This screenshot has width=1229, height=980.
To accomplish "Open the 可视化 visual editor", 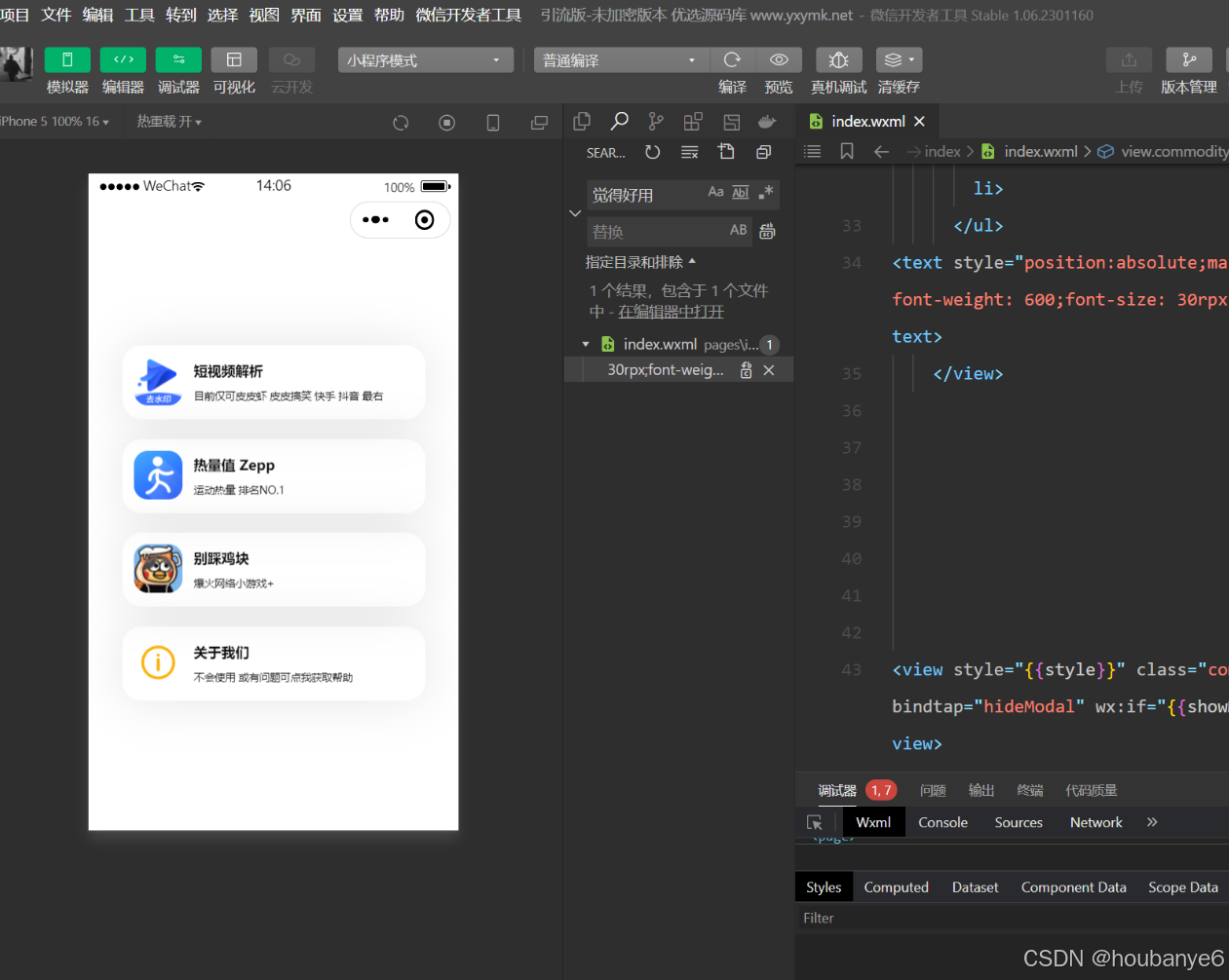I will tap(234, 59).
